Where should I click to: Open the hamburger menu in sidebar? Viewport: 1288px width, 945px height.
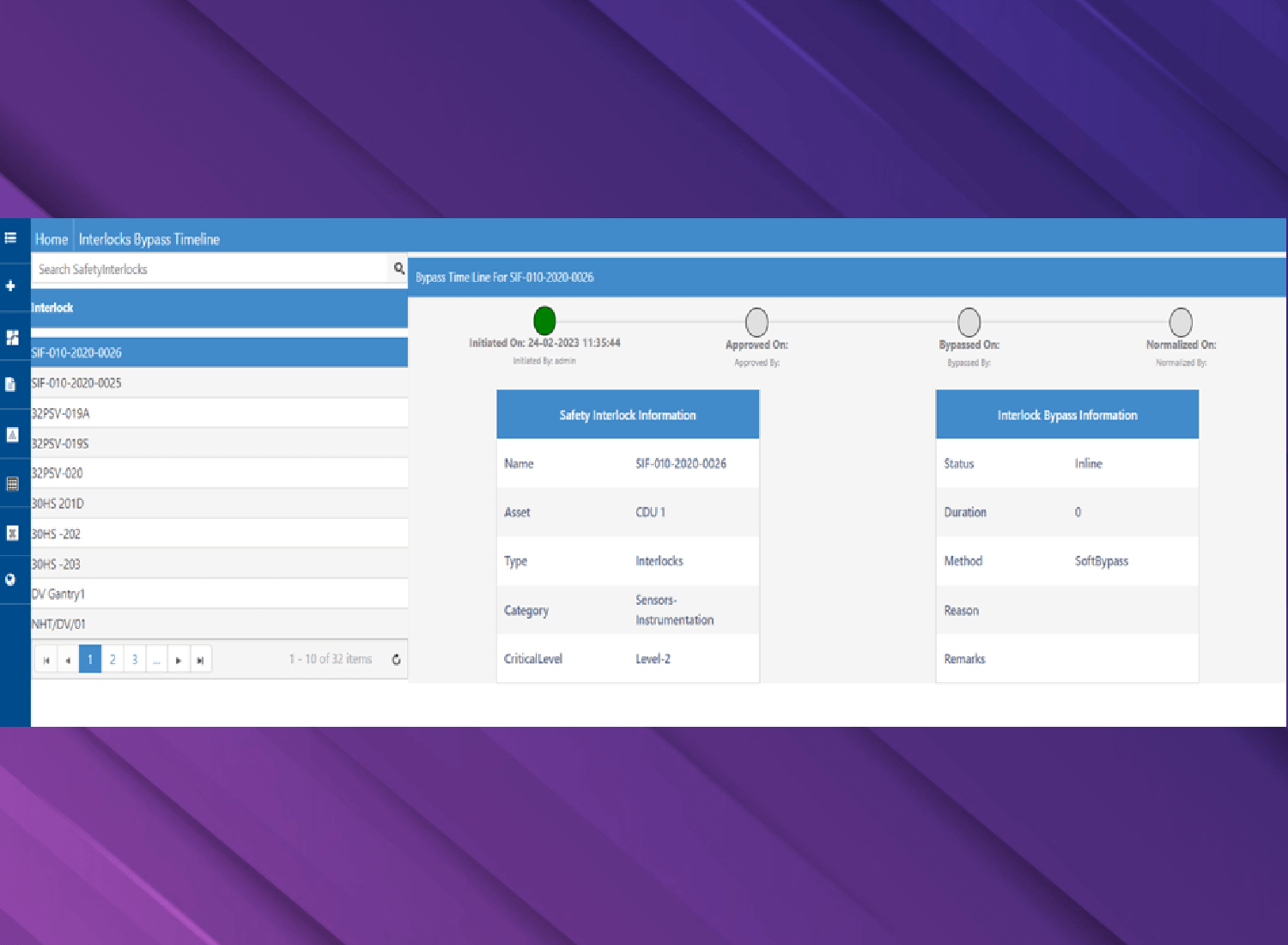[11, 238]
